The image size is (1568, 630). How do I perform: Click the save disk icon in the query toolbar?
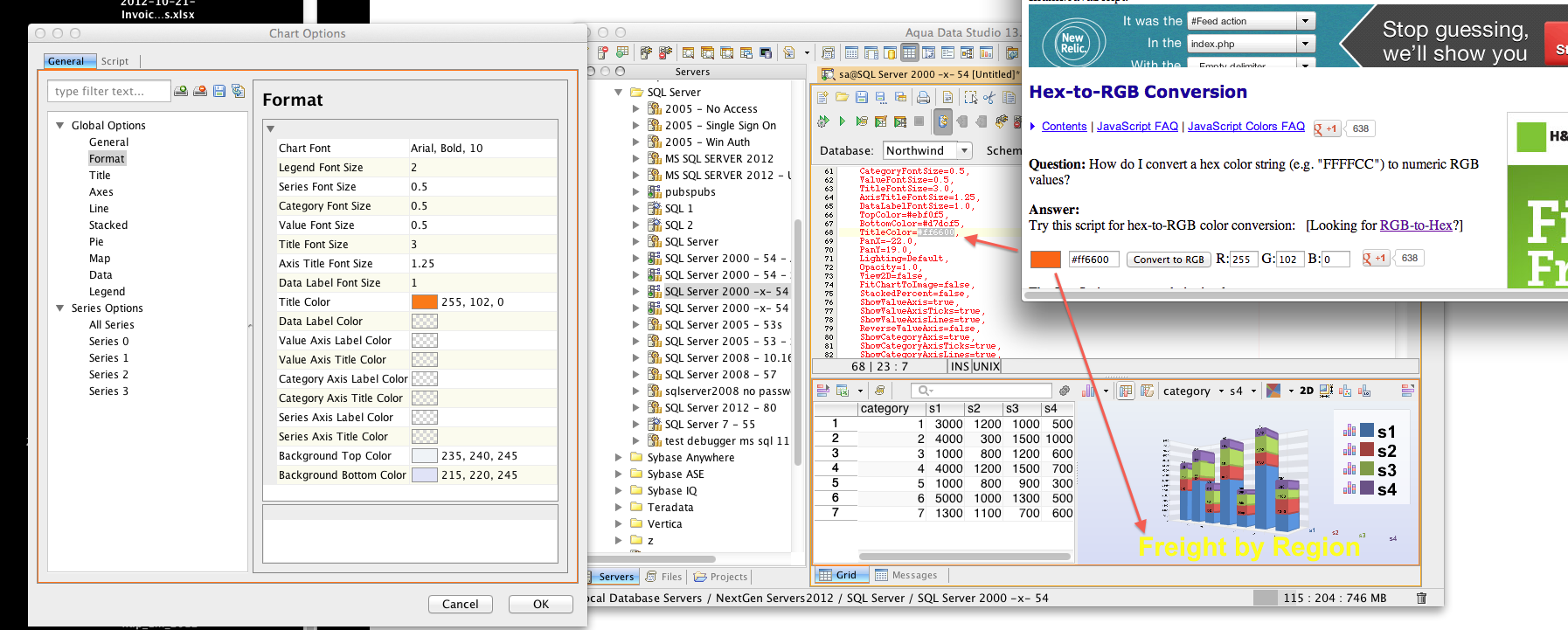tap(862, 97)
